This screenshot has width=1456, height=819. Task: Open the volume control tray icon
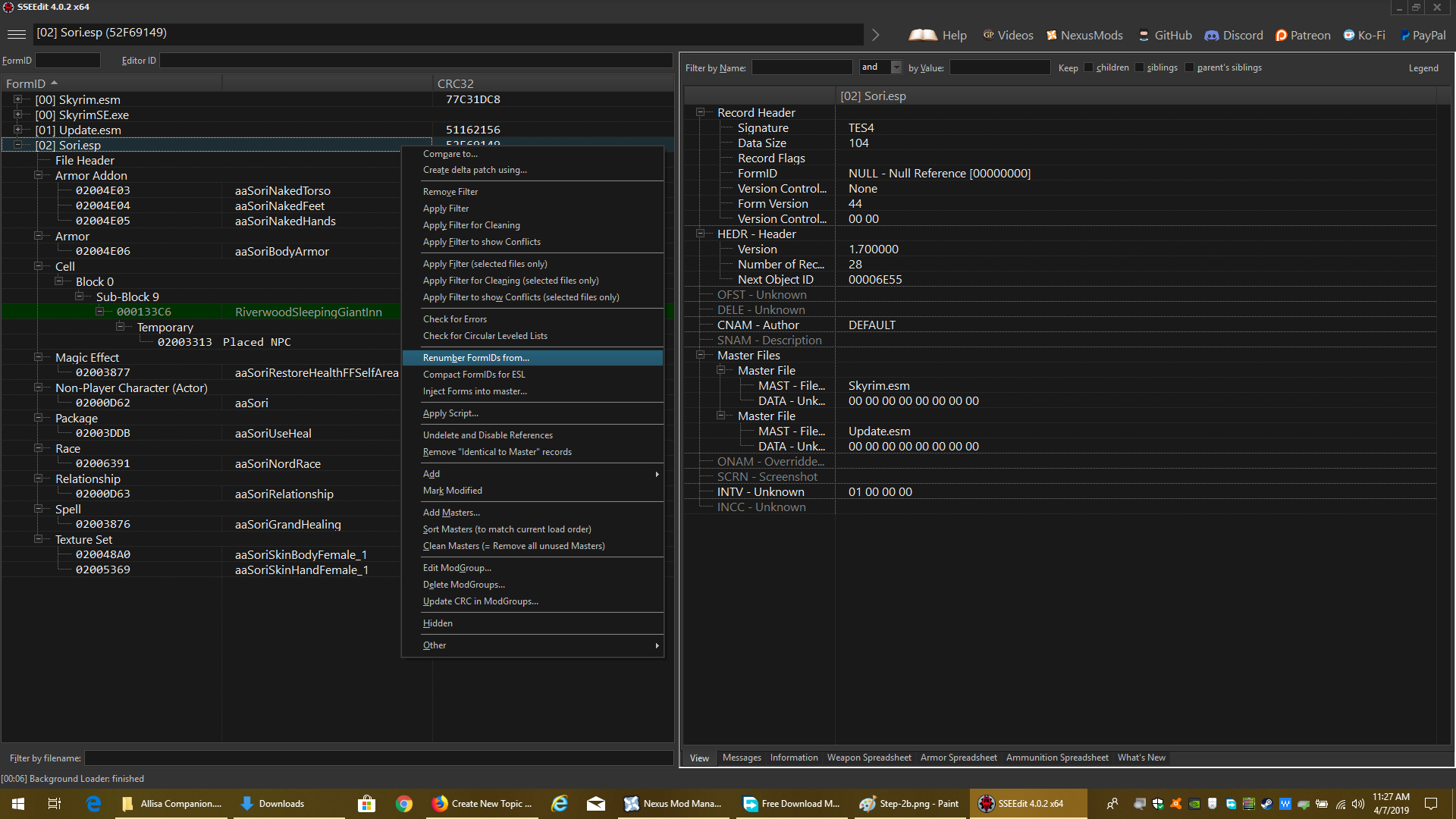pos(1357,804)
